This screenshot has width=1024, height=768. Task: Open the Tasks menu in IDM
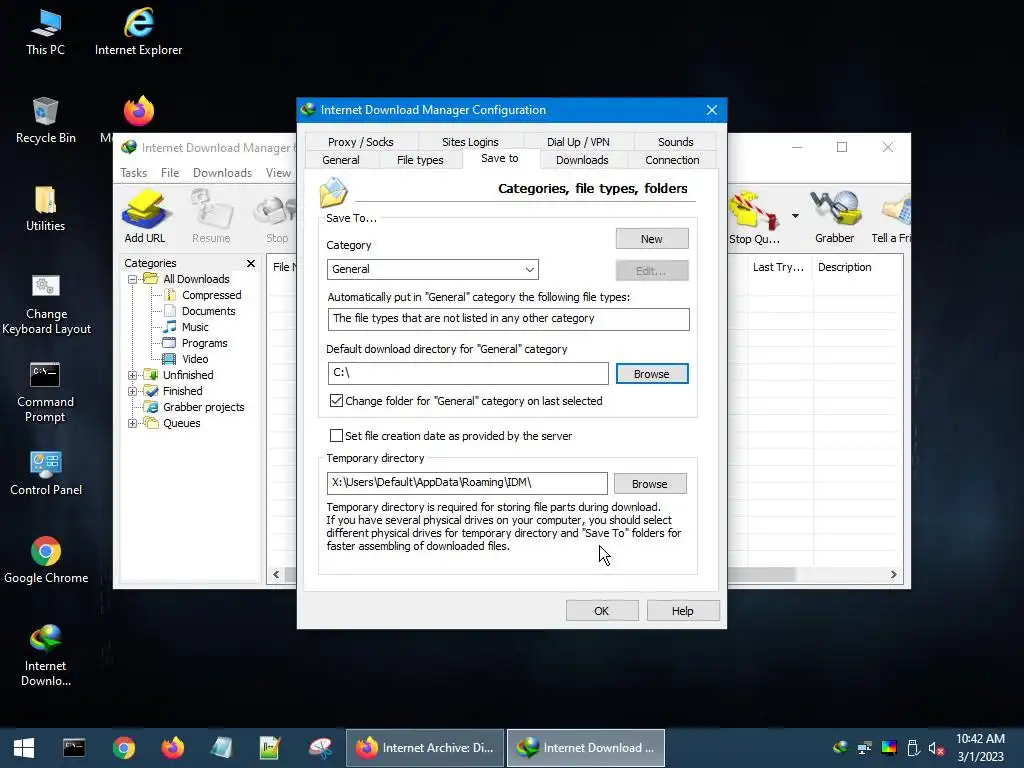coord(133,173)
